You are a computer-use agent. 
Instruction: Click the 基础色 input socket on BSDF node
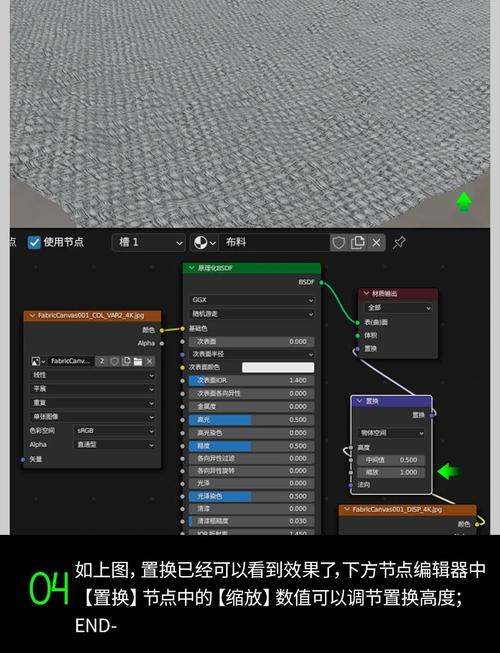click(x=182, y=329)
